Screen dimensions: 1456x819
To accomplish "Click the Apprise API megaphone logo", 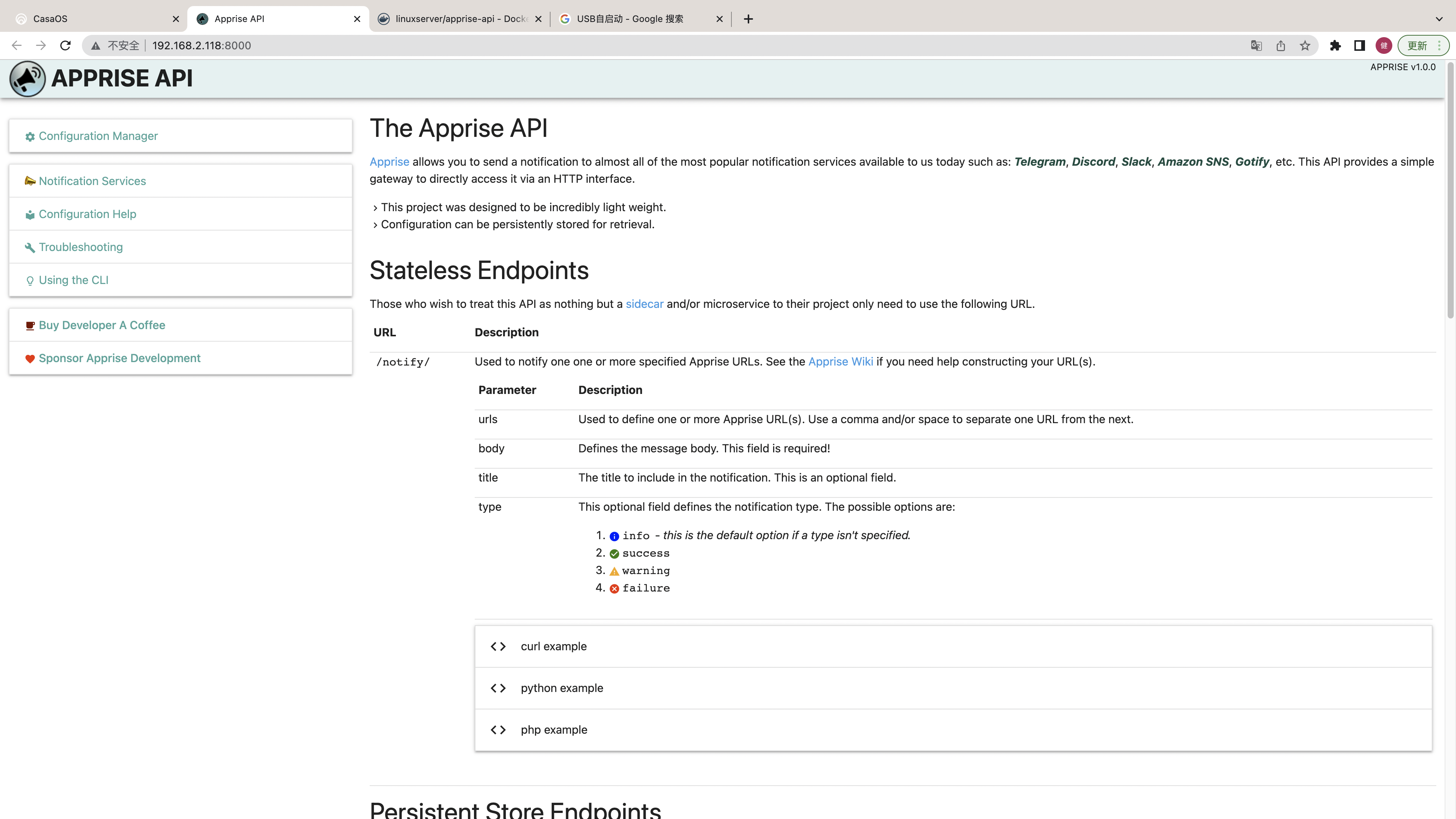I will click(x=27, y=78).
